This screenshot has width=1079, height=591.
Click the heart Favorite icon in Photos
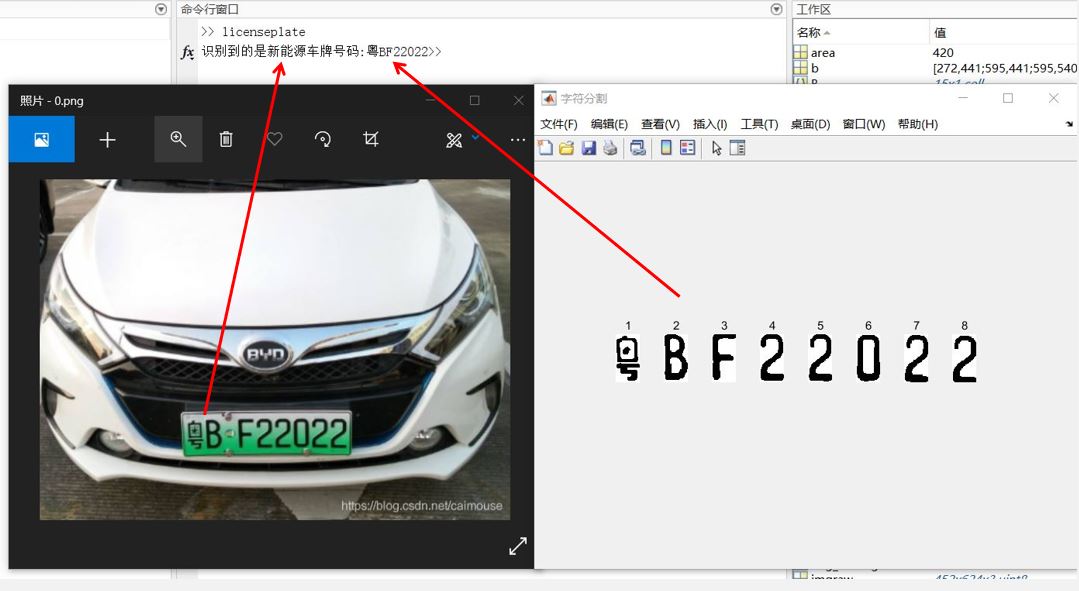click(x=275, y=140)
